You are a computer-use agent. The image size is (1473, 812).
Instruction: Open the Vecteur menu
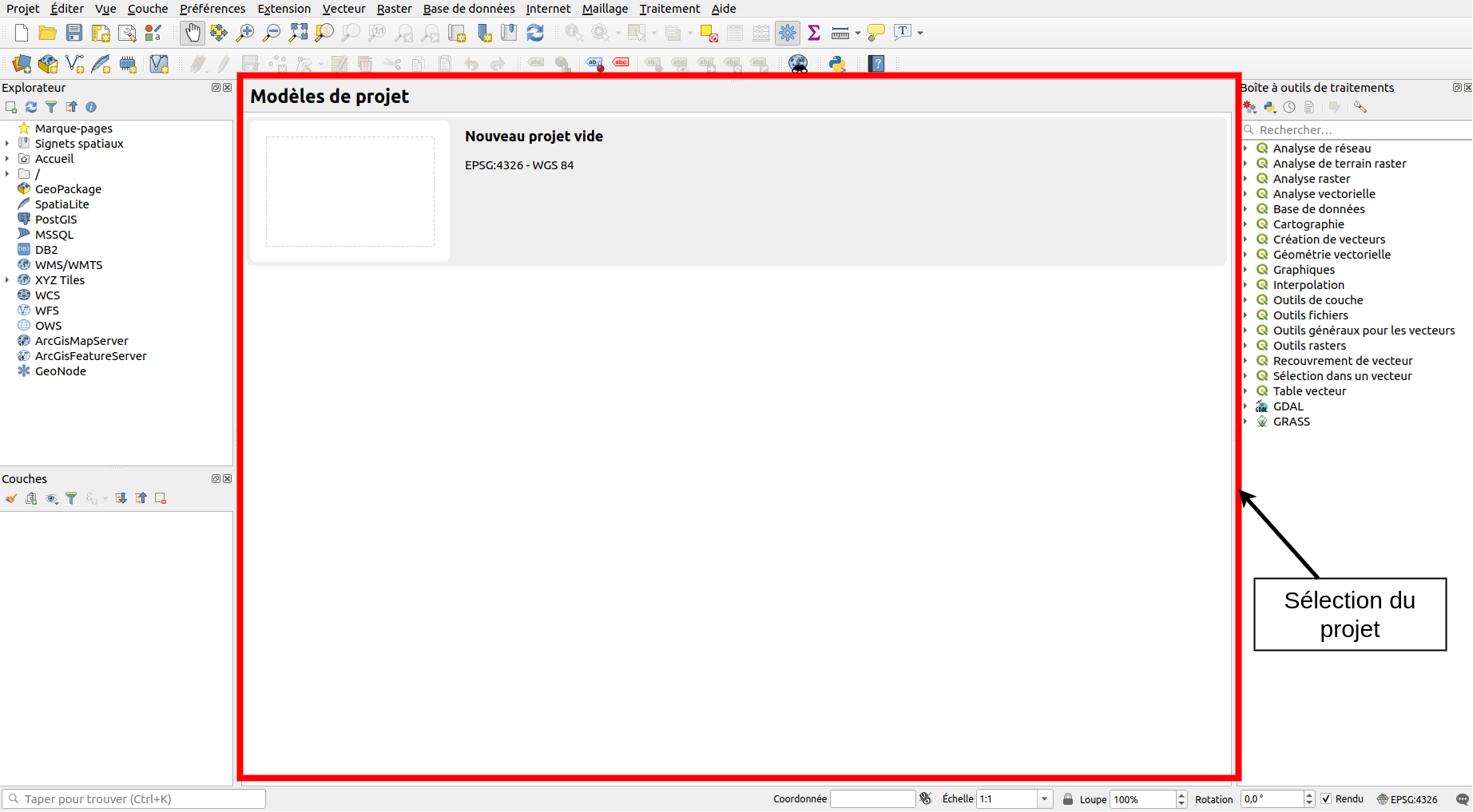click(x=343, y=9)
